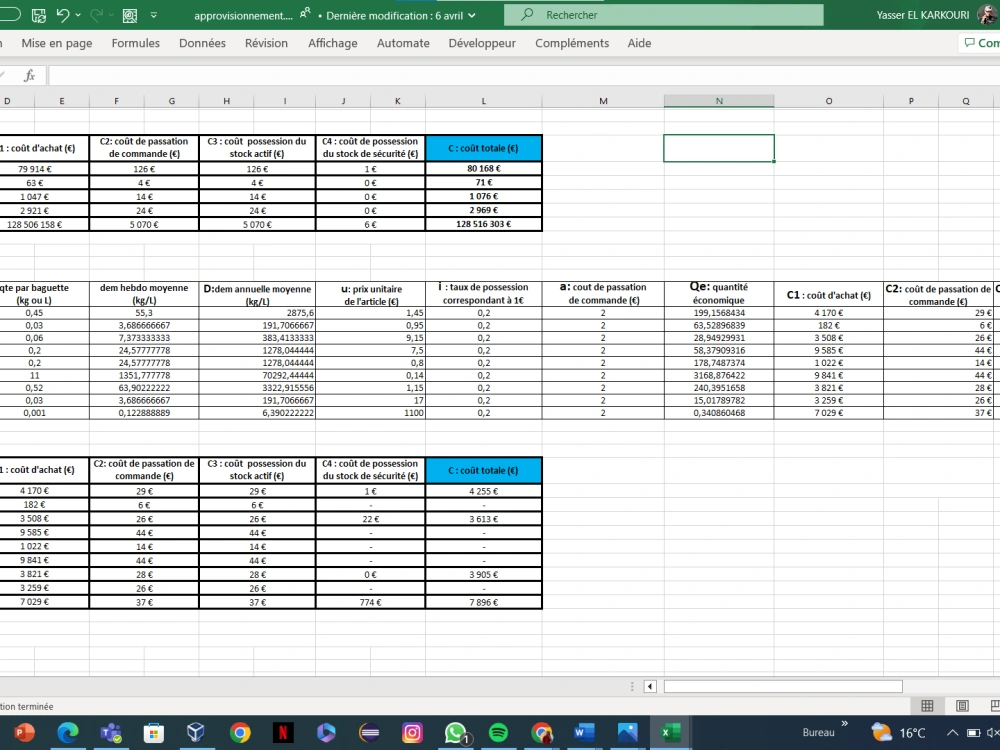
Task: Open Clipchamp icon in the taskbar
Action: tap(326, 733)
